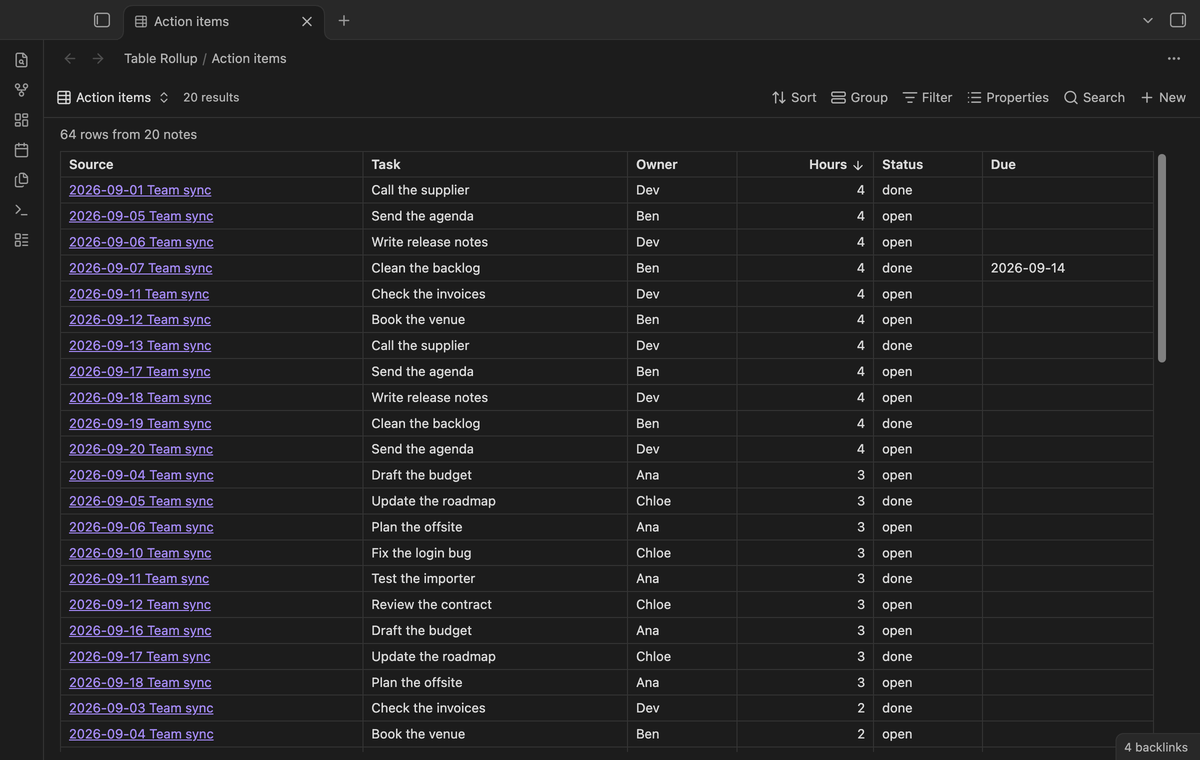This screenshot has width=1200, height=760.
Task: Click the table vertical scrollbar
Action: tap(1161, 258)
